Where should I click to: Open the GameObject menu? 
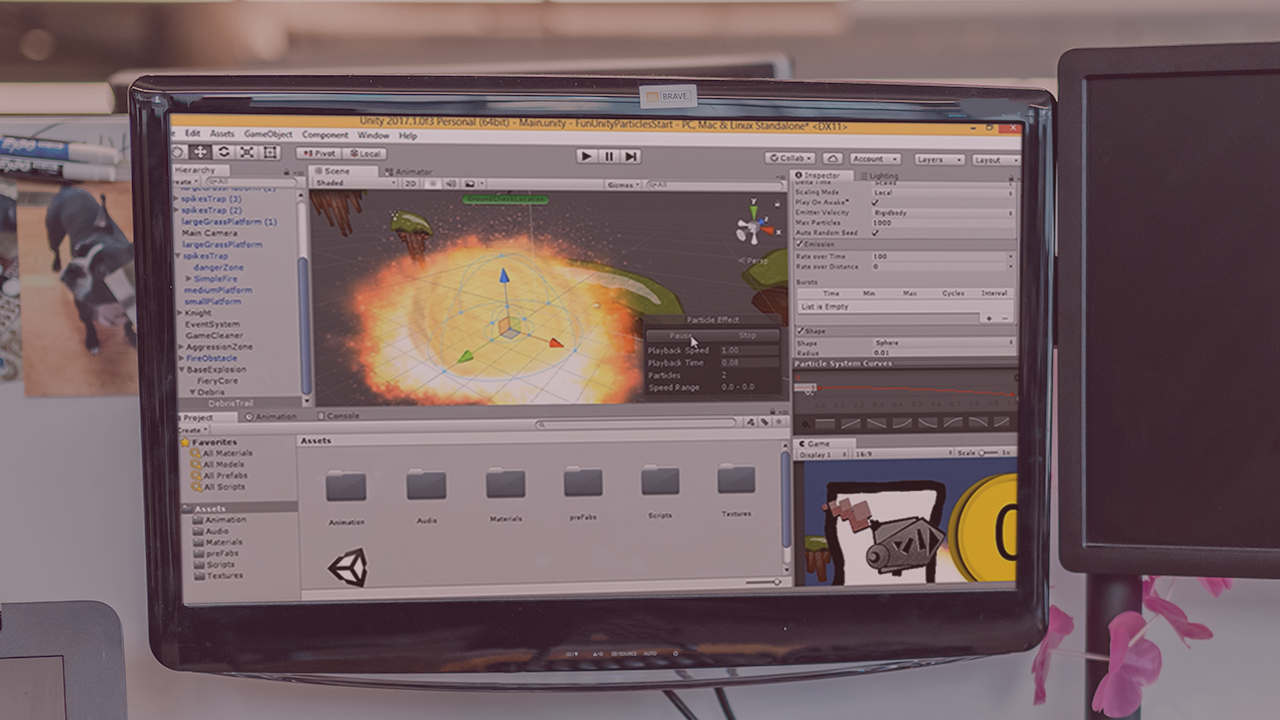coord(268,134)
